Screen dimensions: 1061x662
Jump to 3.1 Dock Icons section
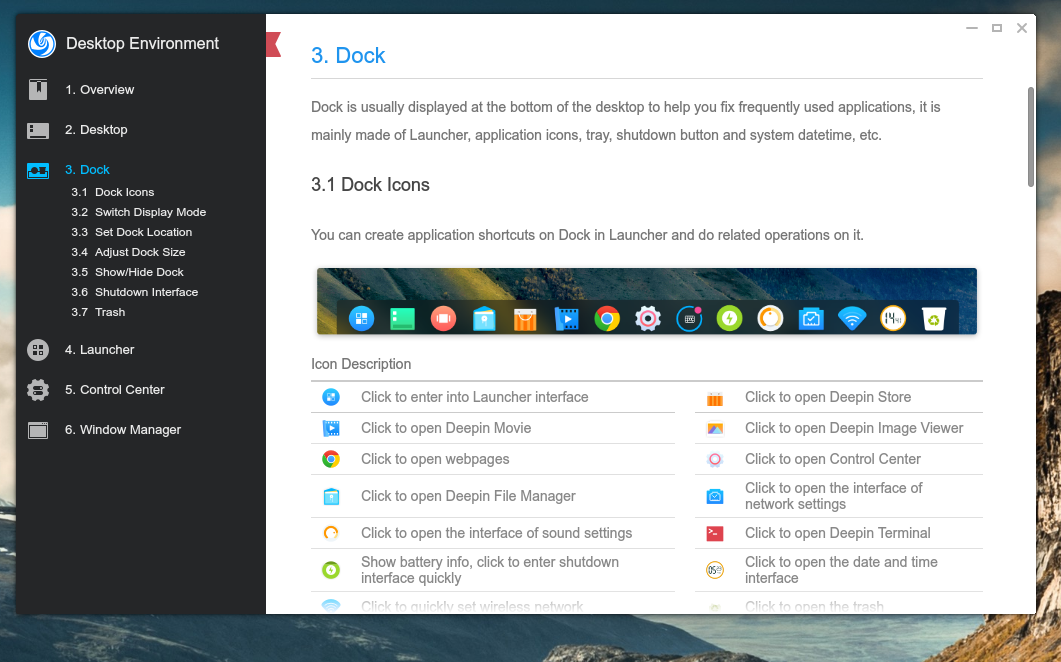coord(113,192)
